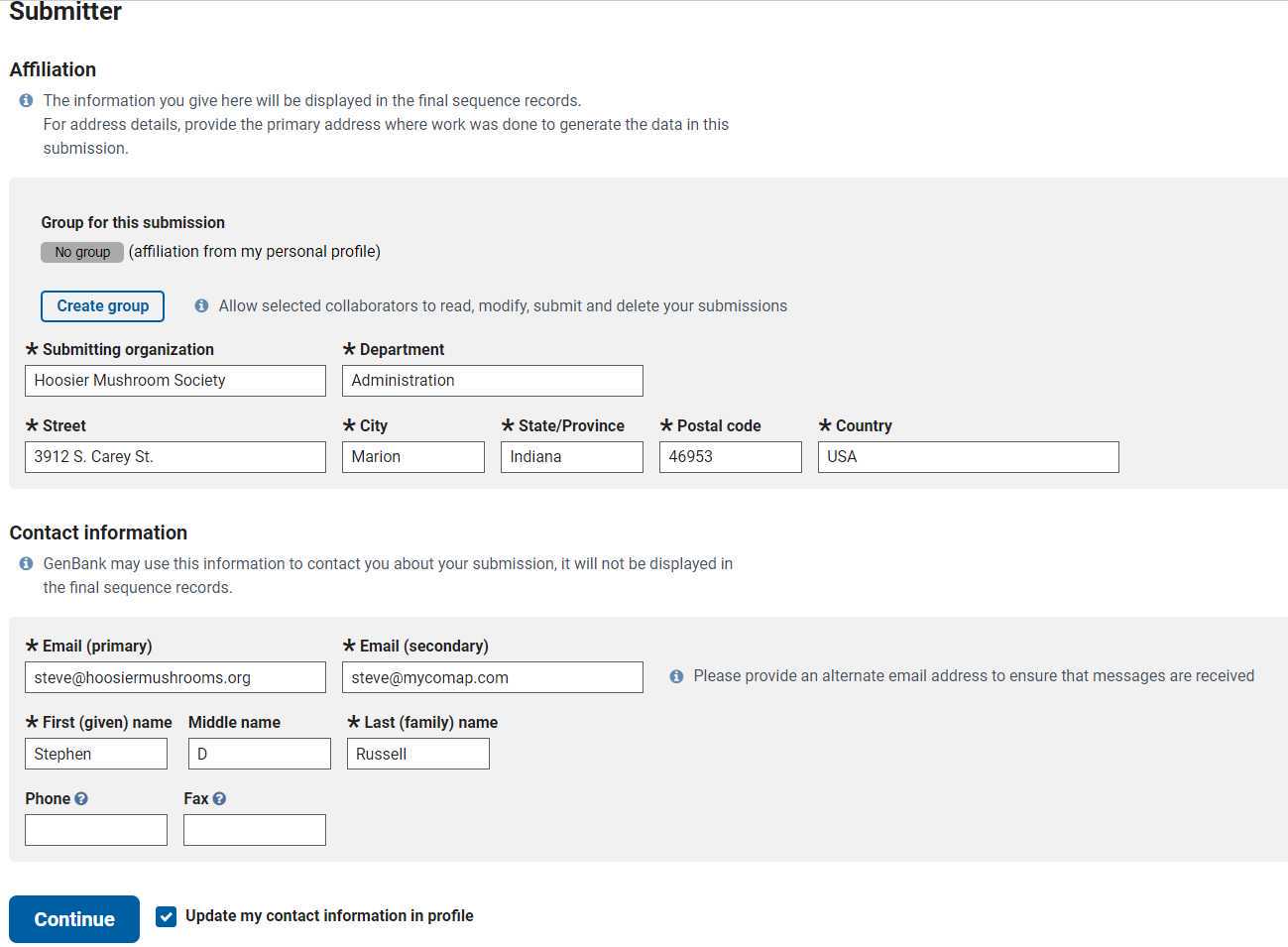Click the Submitting organization field
This screenshot has width=1288, height=947.
(176, 381)
